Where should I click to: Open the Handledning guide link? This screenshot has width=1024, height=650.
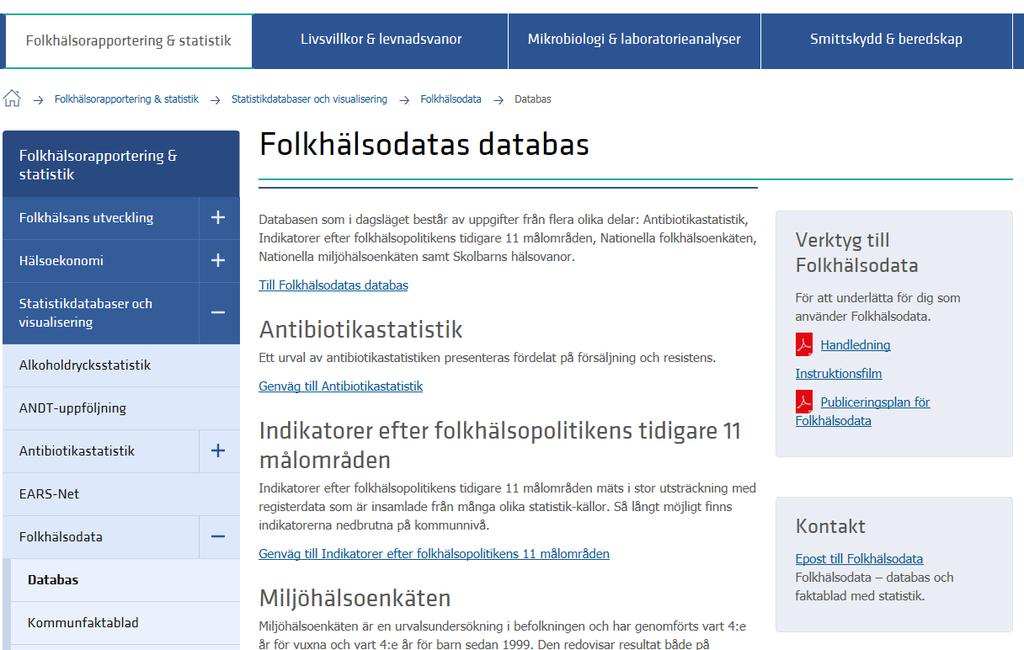[x=856, y=345]
